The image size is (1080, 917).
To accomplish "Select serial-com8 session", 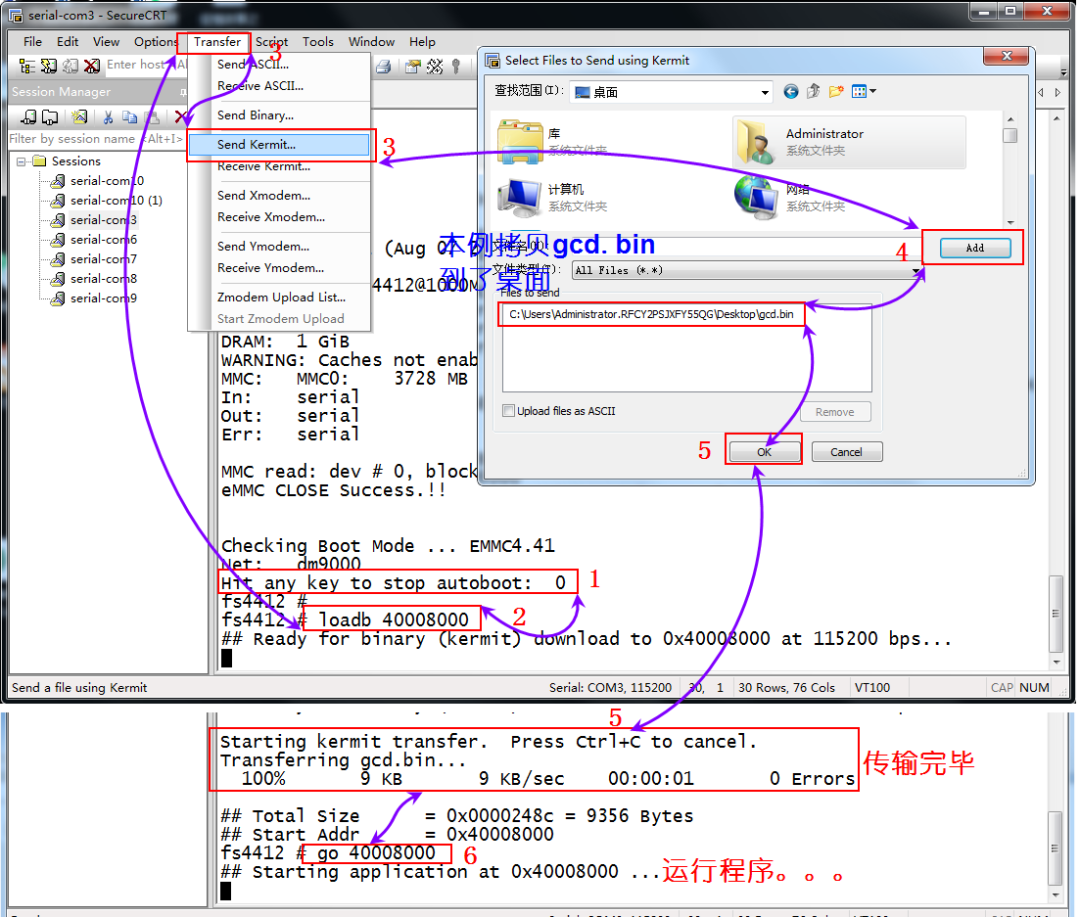I will [x=103, y=279].
